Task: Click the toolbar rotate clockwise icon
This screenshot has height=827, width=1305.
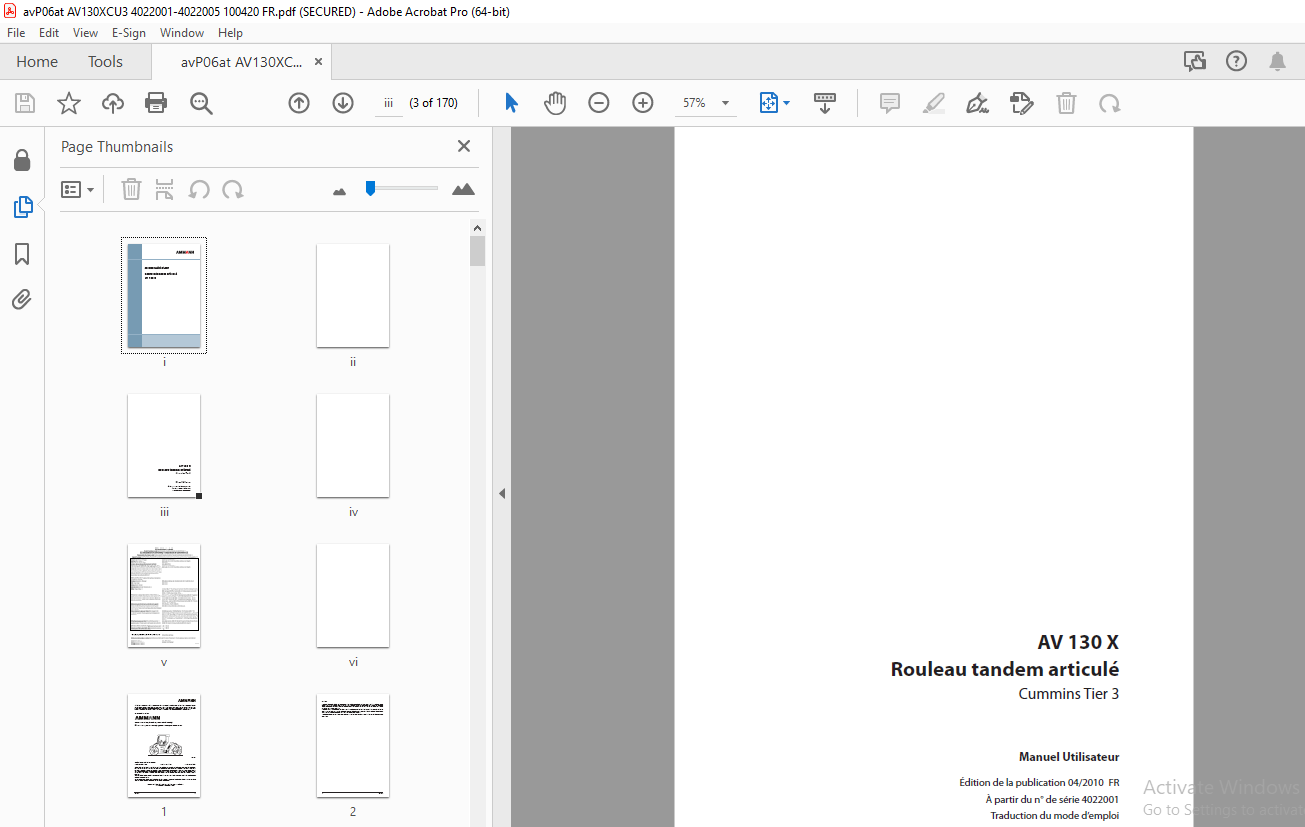Action: point(1109,103)
